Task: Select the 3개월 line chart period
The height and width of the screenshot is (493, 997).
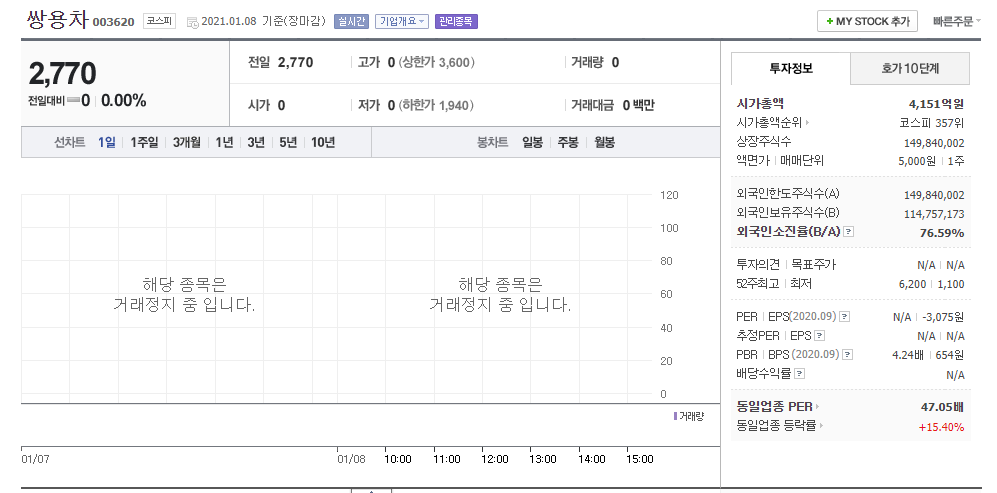Action: pyautogui.click(x=187, y=142)
